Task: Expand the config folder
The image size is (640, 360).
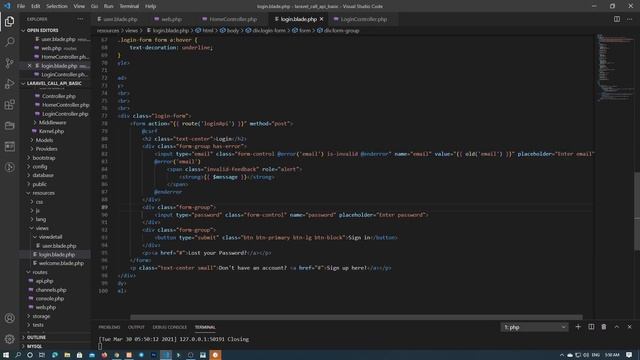Action: pyautogui.click(x=40, y=167)
